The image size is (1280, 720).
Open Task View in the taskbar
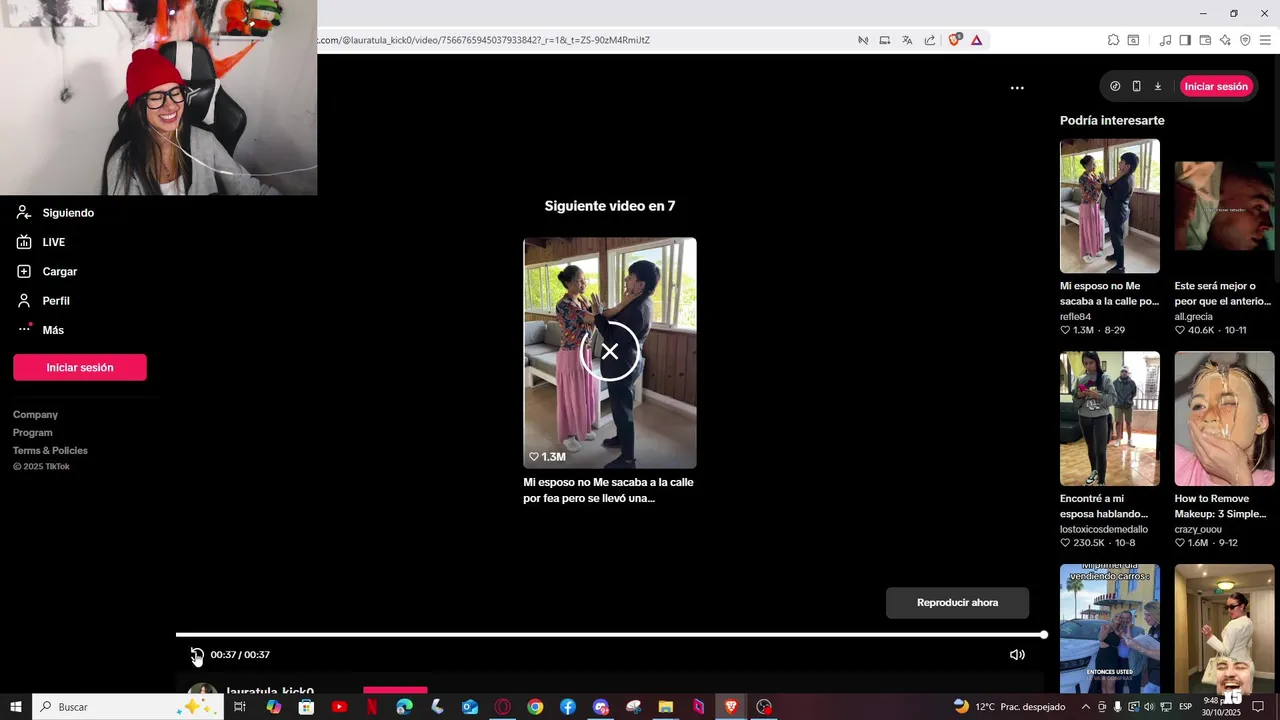coord(240,707)
